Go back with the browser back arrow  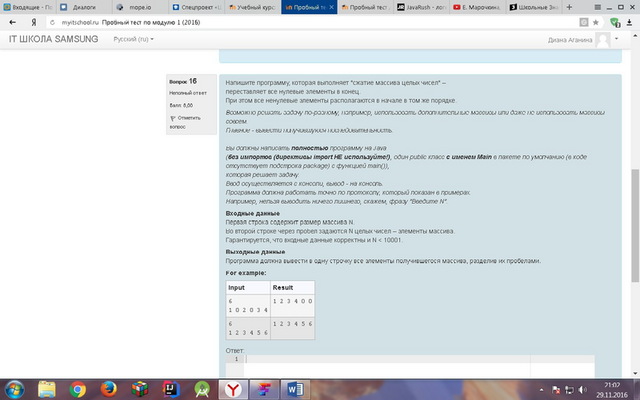pyautogui.click(x=13, y=22)
